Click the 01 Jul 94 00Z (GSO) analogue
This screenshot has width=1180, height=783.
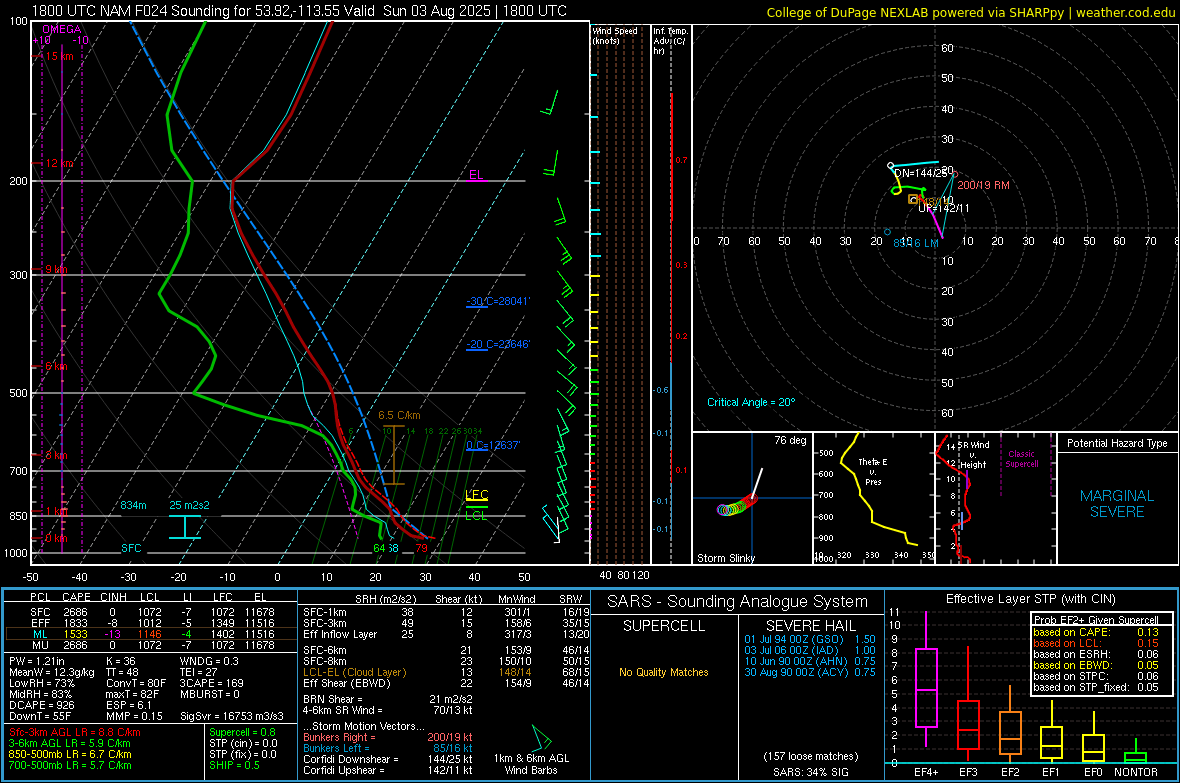[810, 638]
